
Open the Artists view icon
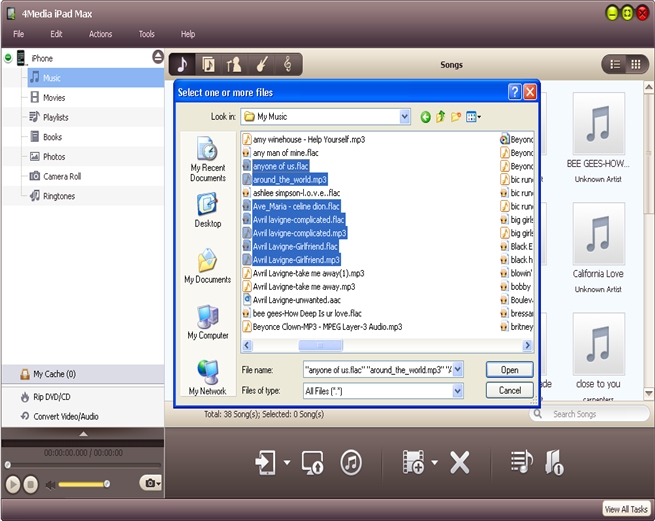click(x=234, y=64)
